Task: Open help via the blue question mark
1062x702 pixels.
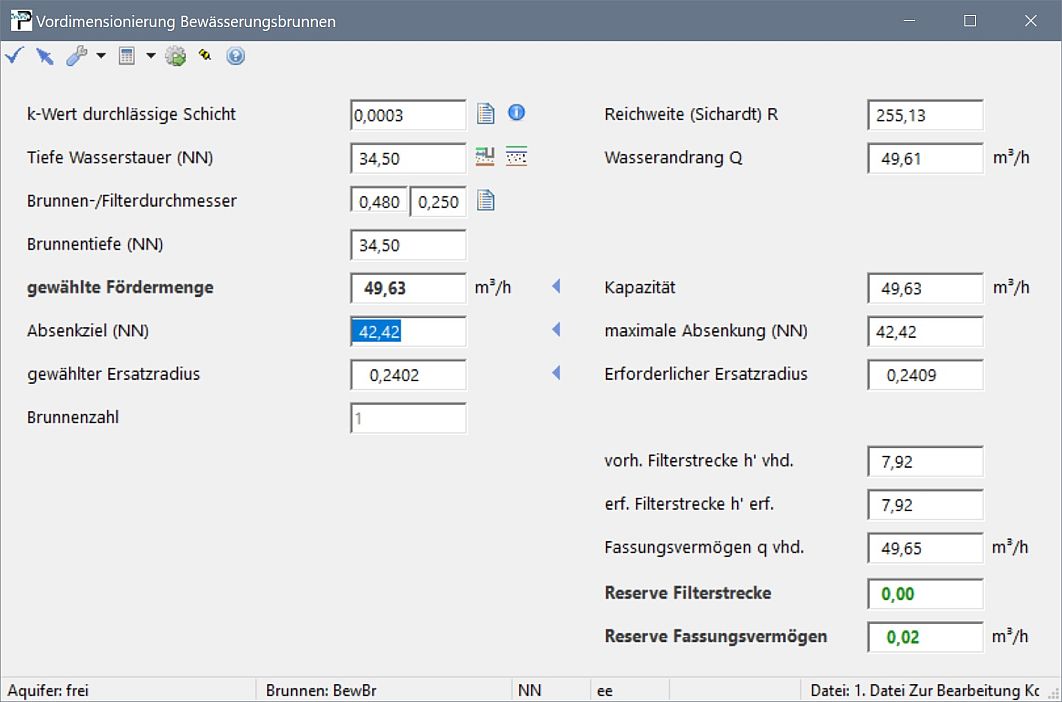Action: (235, 56)
